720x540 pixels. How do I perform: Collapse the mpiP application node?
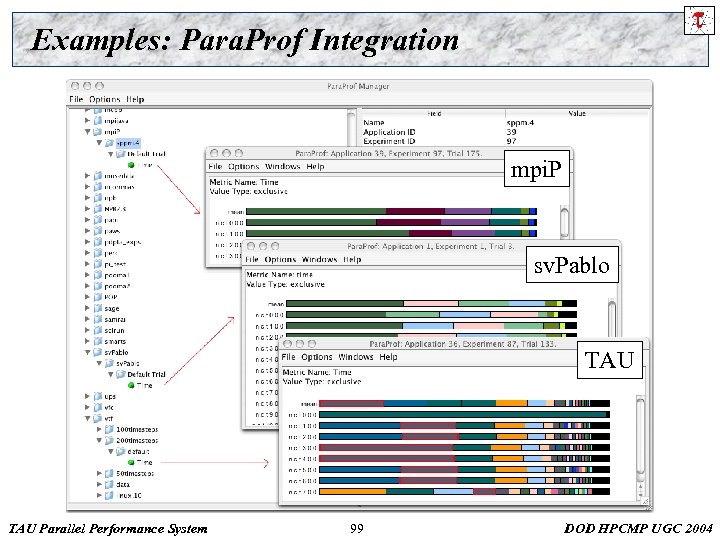click(x=87, y=132)
